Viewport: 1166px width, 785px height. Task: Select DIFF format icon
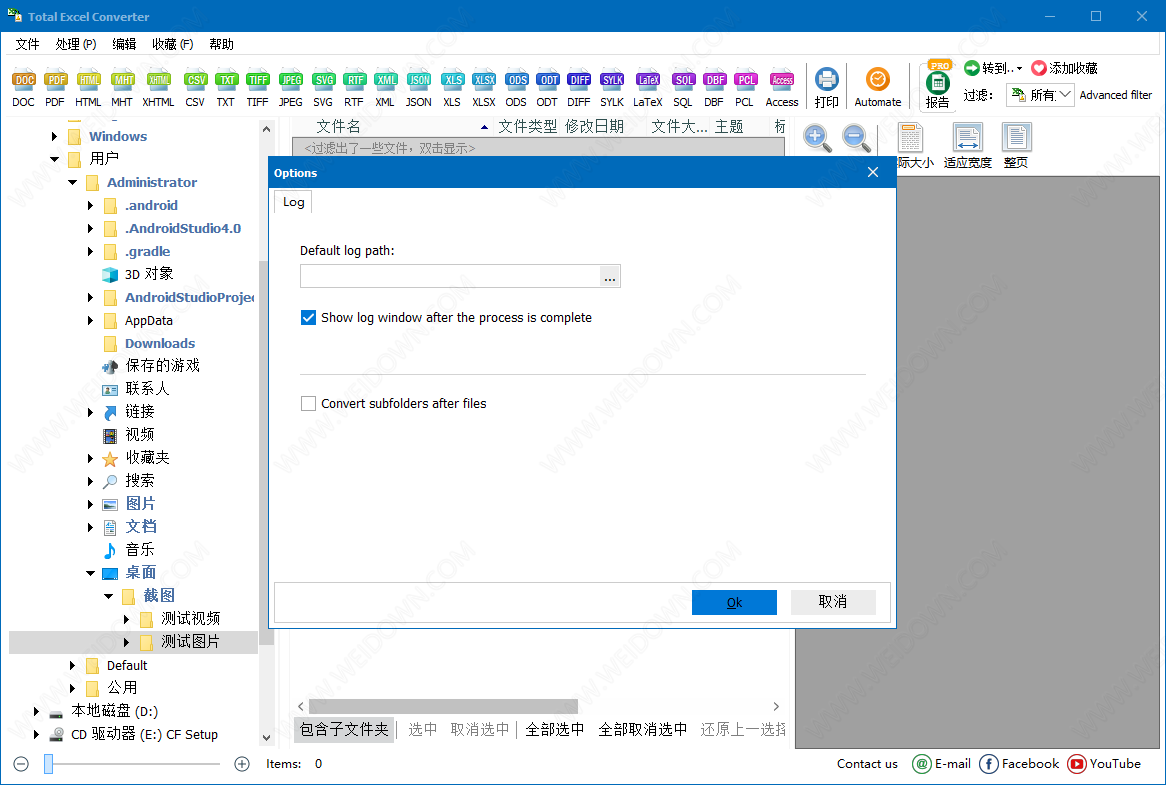click(579, 88)
